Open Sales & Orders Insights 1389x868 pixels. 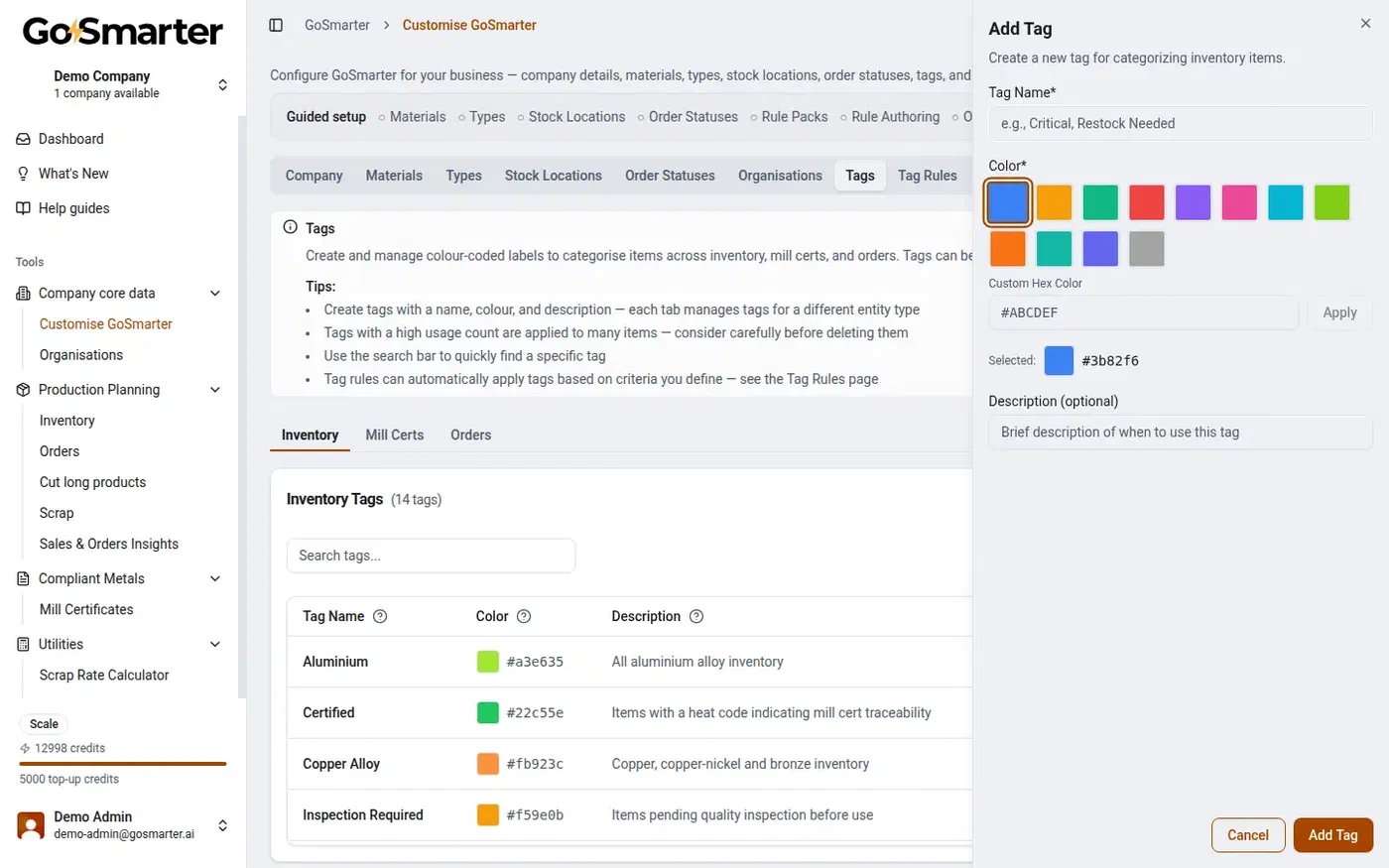click(x=109, y=545)
